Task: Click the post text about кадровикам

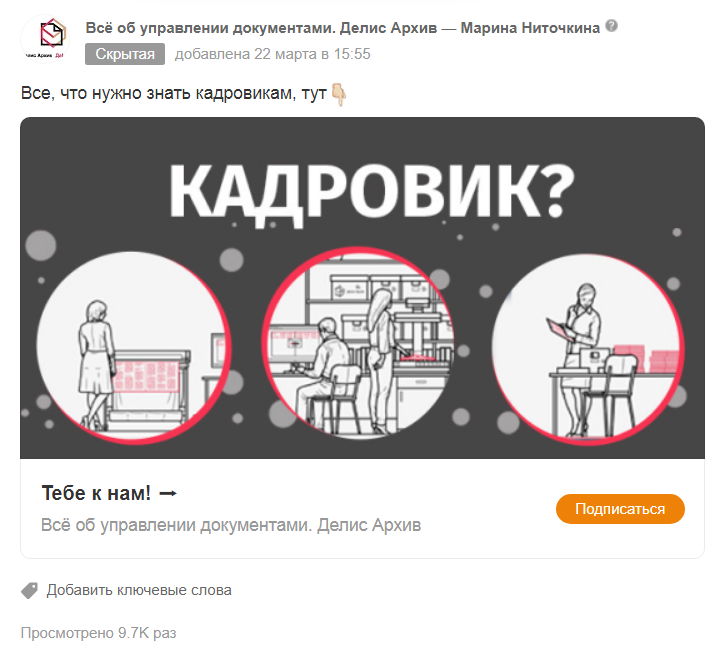Action: (173, 93)
